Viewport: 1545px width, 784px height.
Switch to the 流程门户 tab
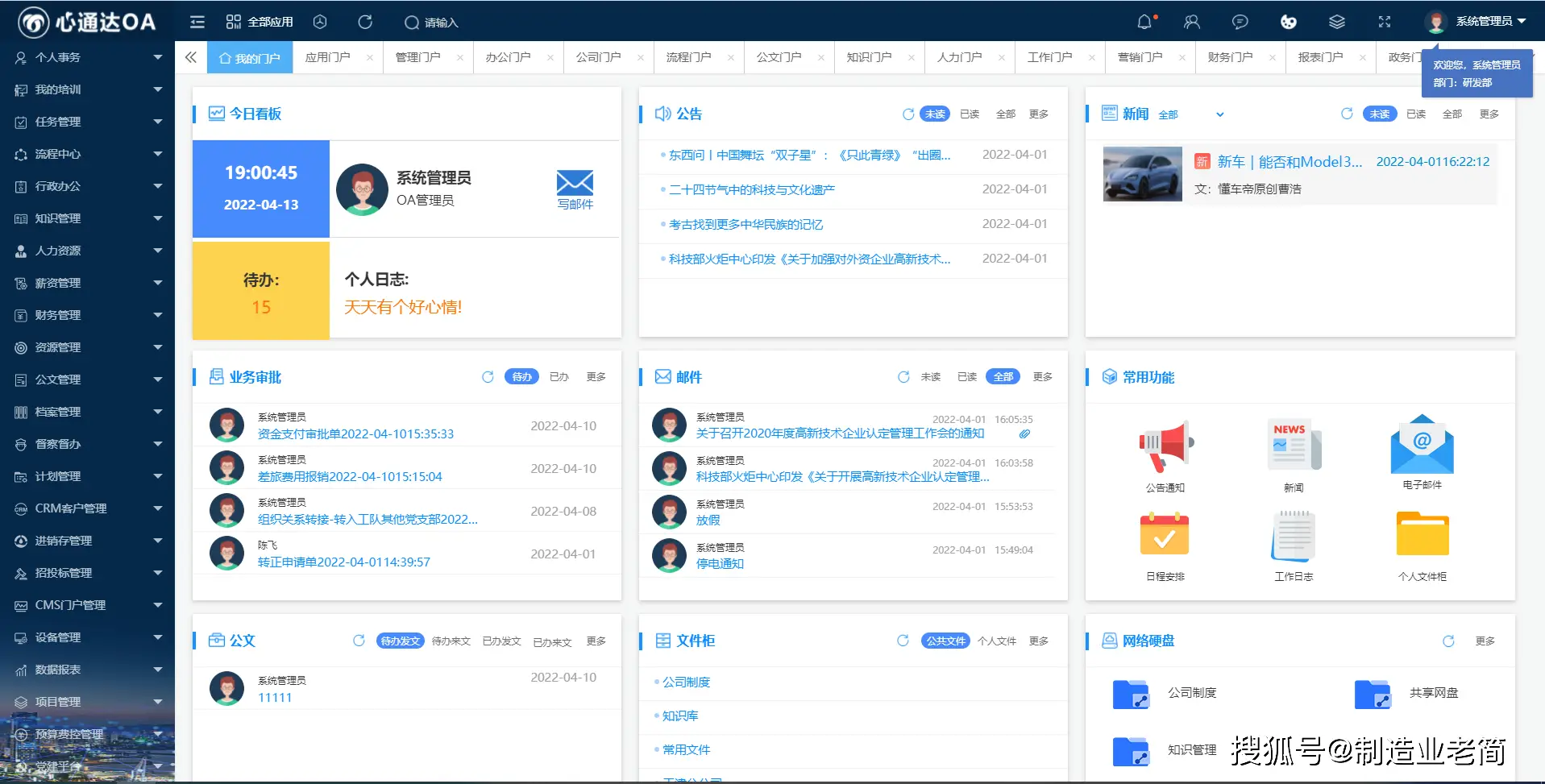(x=688, y=57)
